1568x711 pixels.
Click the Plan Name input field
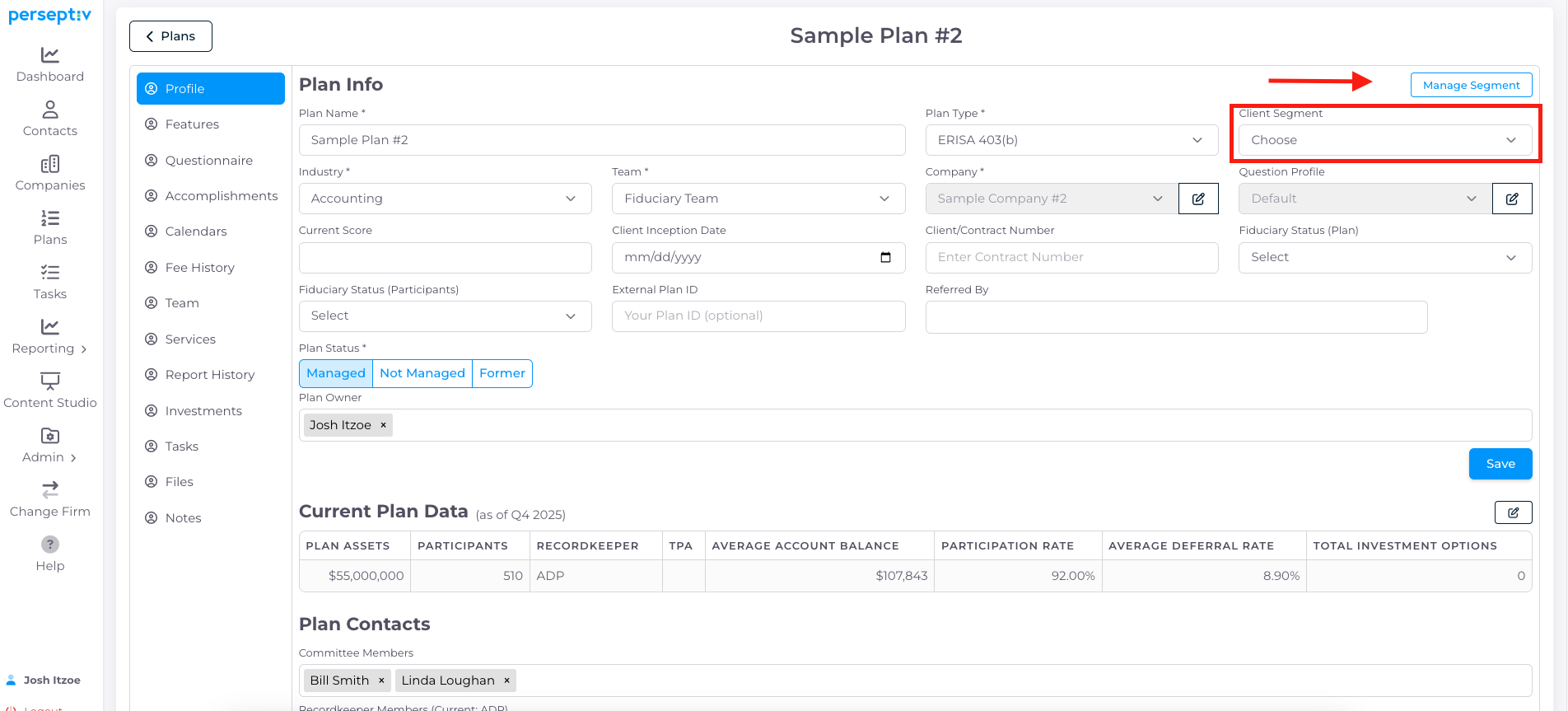point(602,140)
